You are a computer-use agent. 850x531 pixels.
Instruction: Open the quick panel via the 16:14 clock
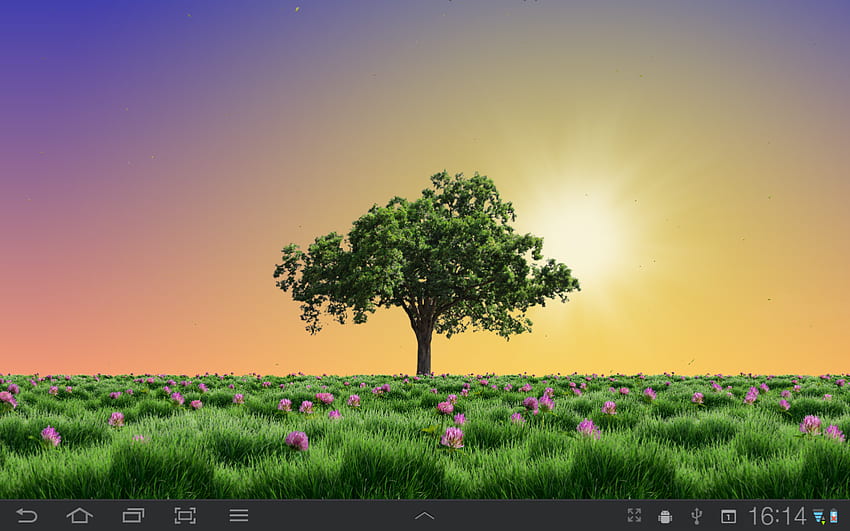pyautogui.click(x=777, y=516)
